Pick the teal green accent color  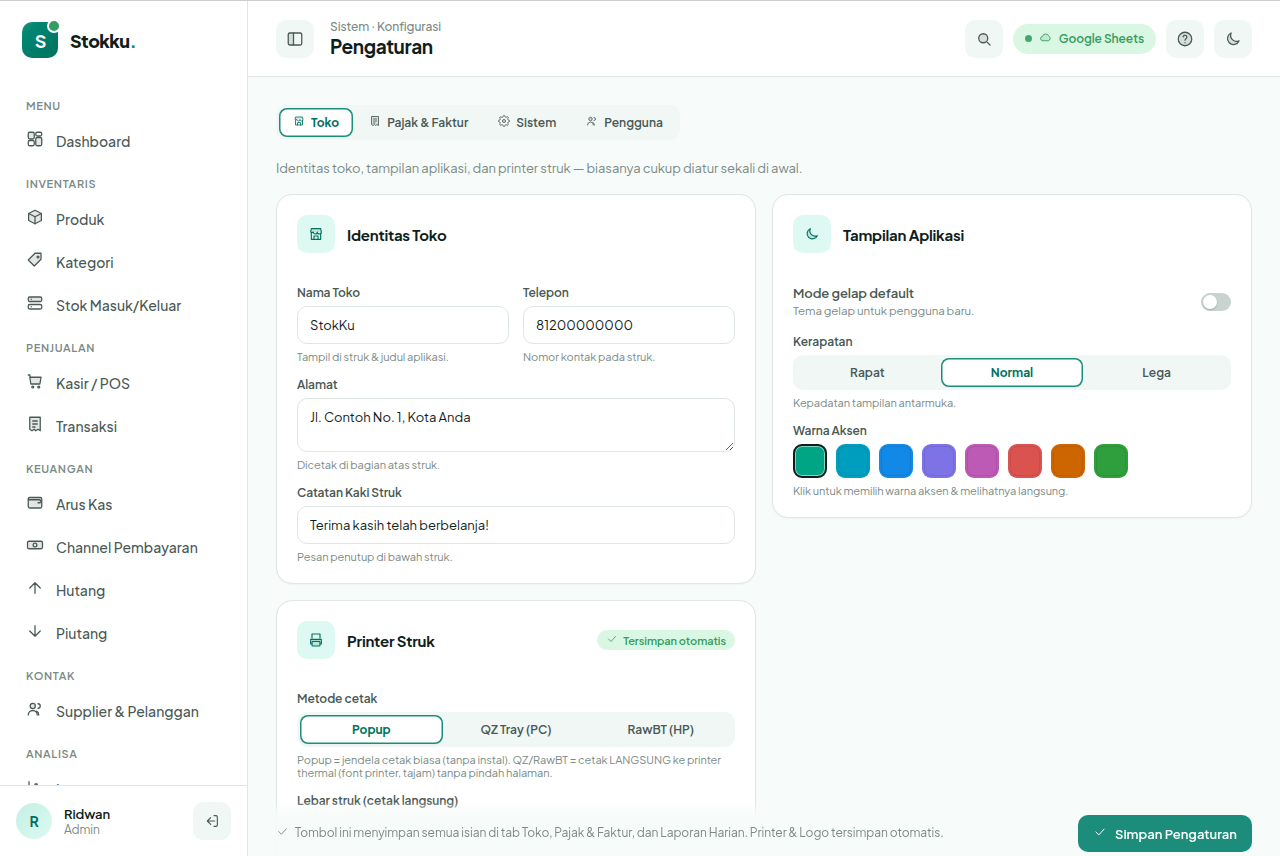tap(810, 461)
